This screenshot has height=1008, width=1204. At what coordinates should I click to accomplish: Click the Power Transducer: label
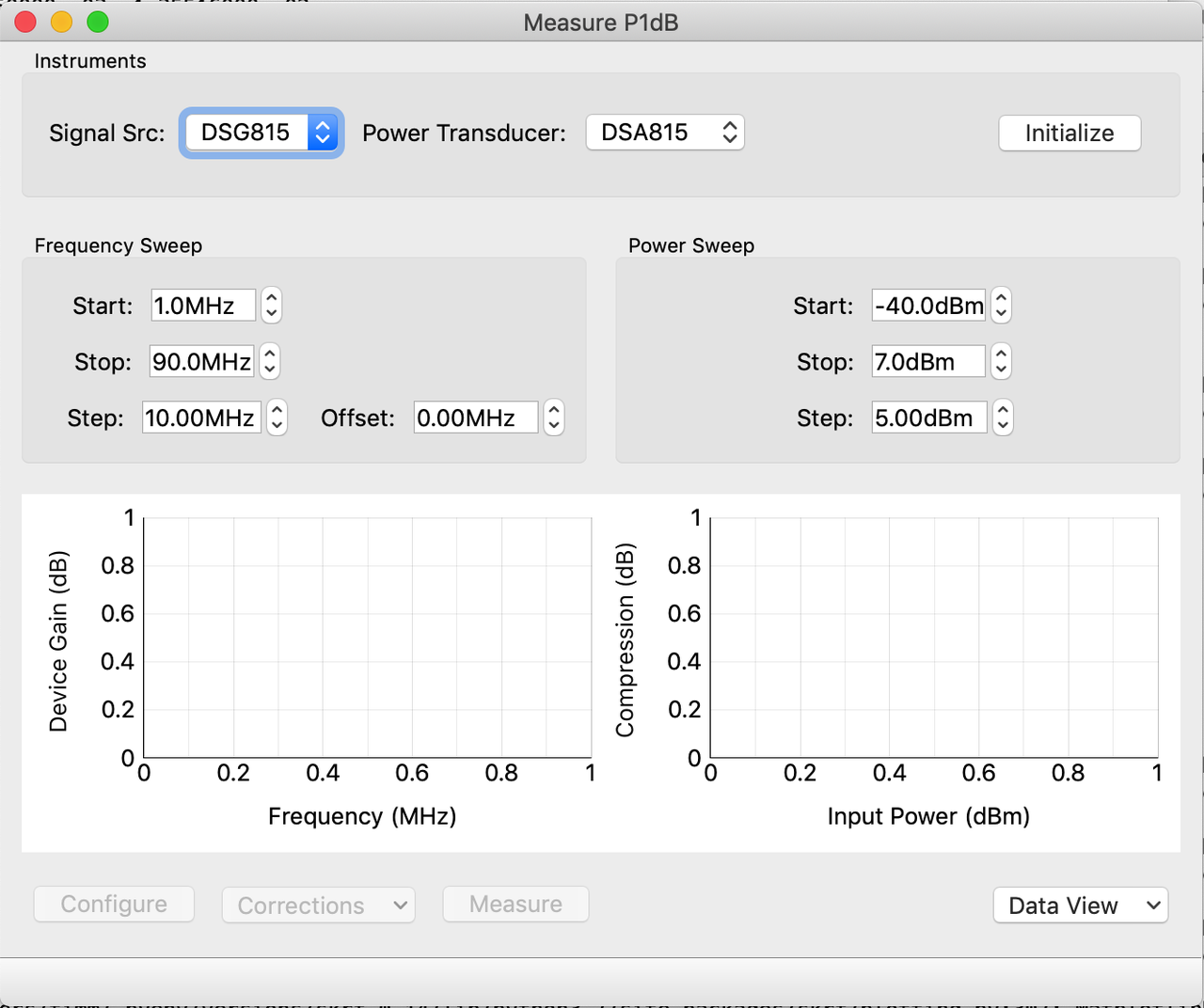point(464,134)
